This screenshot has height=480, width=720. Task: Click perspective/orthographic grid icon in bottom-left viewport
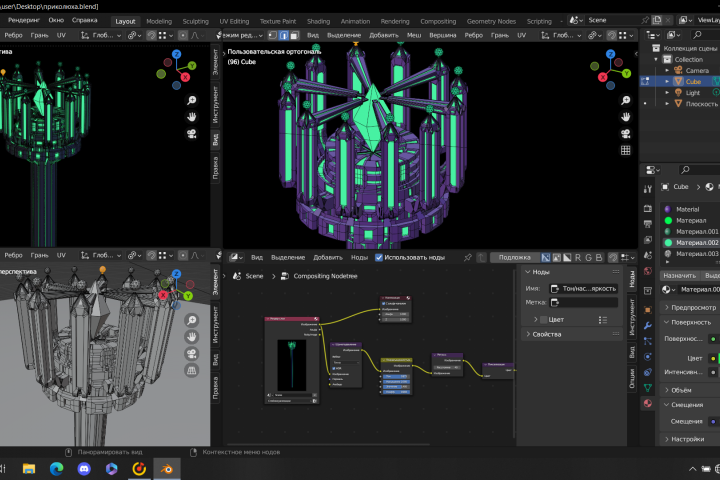click(191, 371)
